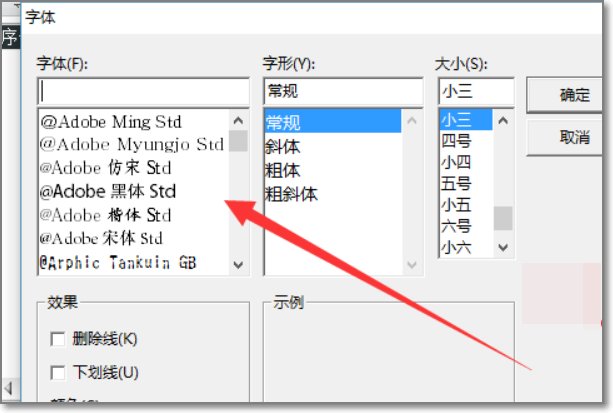Viewport: 613px width, 413px height.
Task: Click the font name input field
Action: click(143, 91)
